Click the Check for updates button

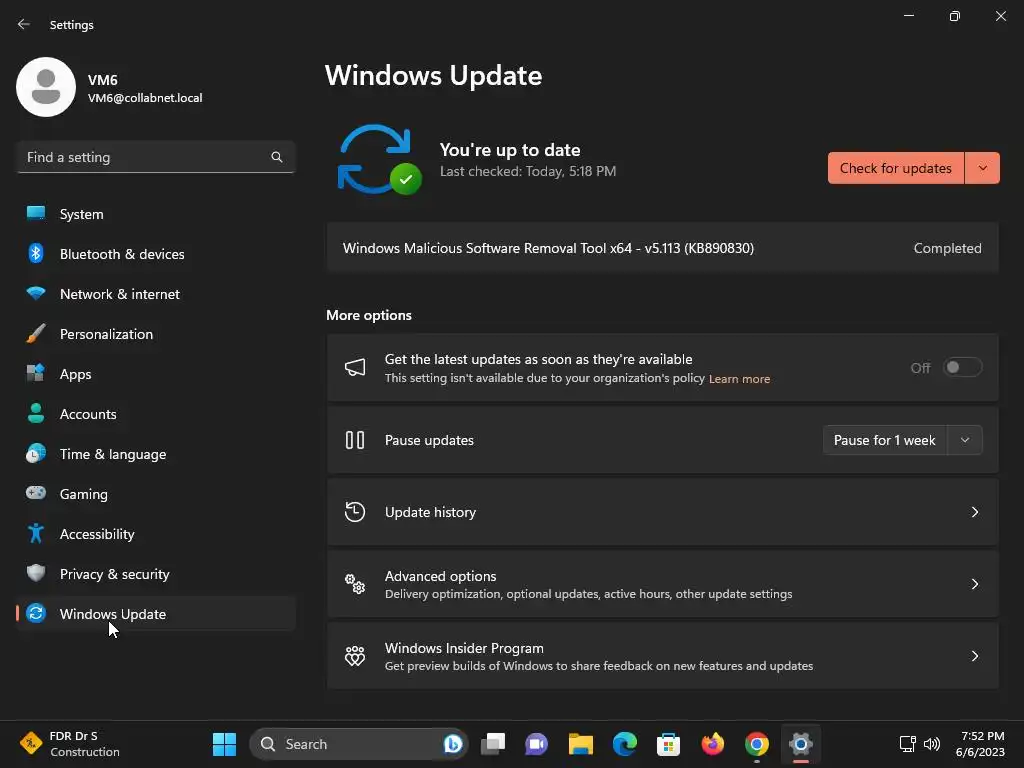click(x=896, y=168)
